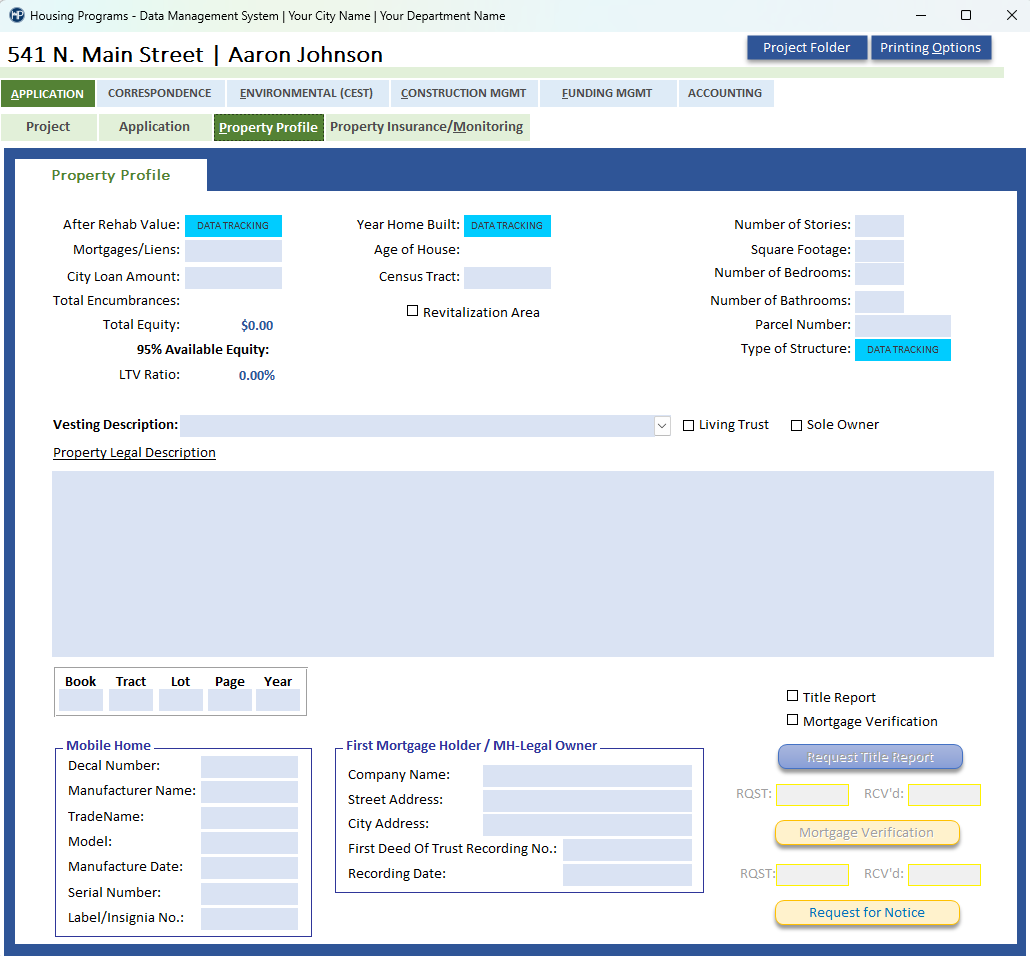Open Property Insurance/Monitoring sub-tab
The image size is (1030, 956).
point(427,127)
